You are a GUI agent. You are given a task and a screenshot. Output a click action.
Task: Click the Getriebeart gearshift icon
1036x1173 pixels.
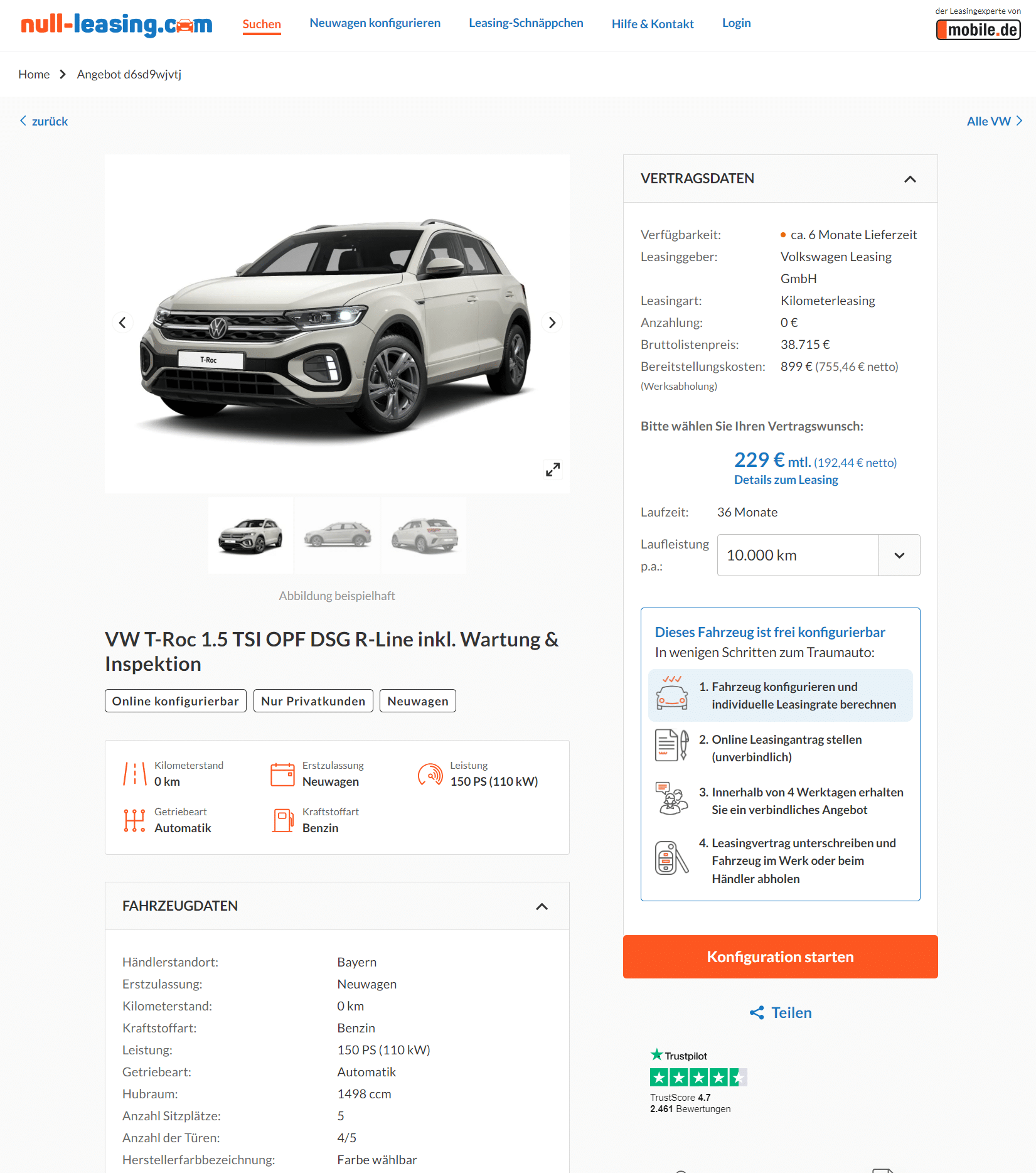pyautogui.click(x=135, y=820)
